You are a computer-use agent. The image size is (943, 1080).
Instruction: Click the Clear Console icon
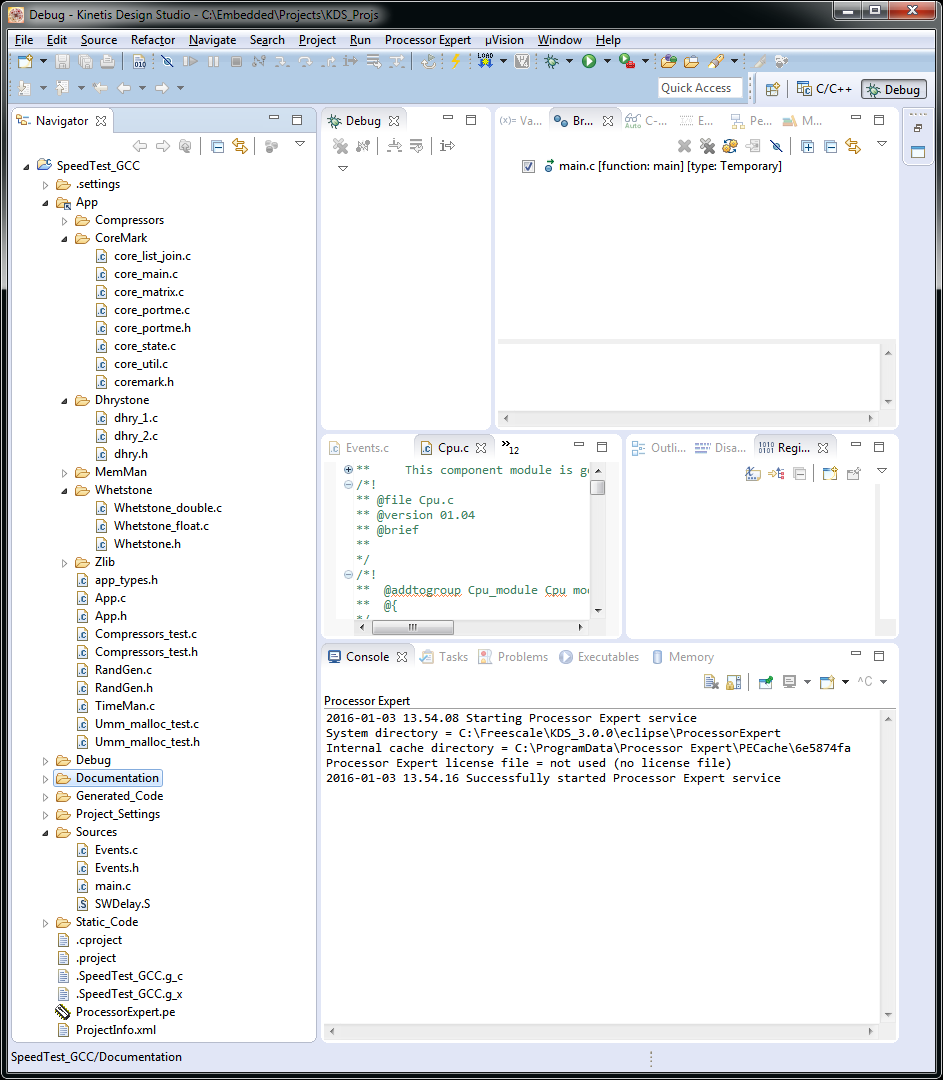711,682
